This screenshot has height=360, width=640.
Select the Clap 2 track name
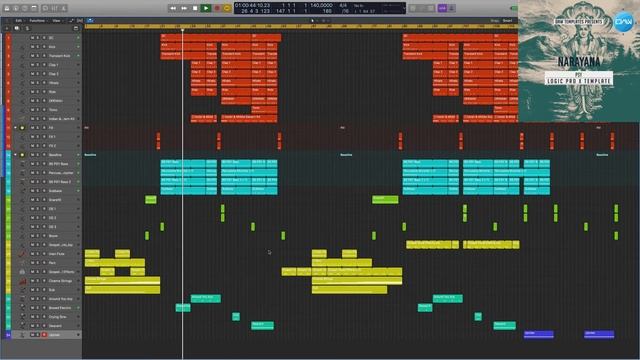[53, 74]
